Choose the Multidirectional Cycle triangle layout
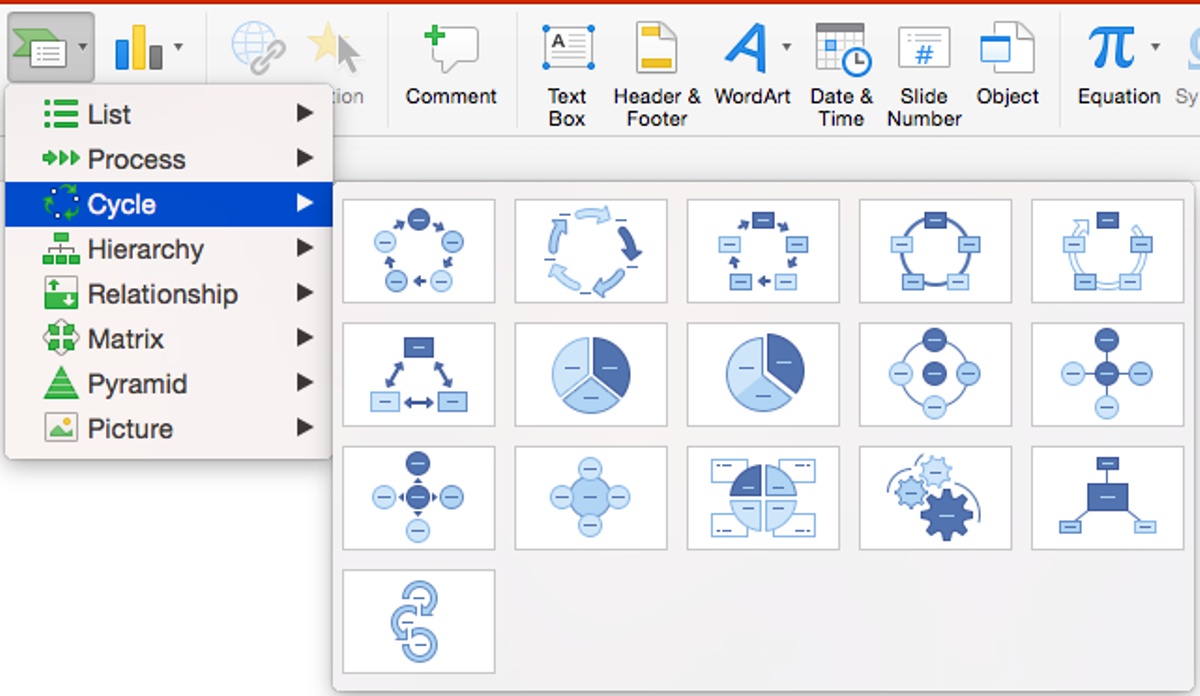This screenshot has height=696, width=1200. click(x=419, y=375)
